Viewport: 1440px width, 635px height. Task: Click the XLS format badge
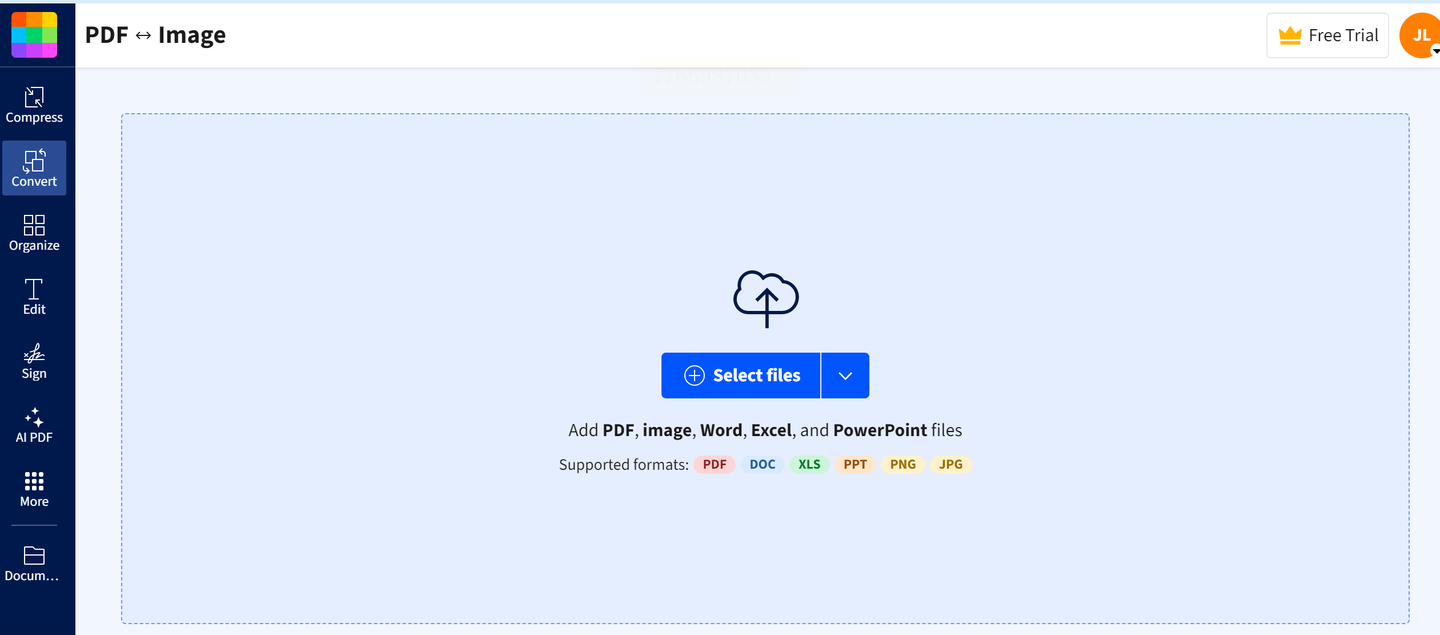[809, 464]
